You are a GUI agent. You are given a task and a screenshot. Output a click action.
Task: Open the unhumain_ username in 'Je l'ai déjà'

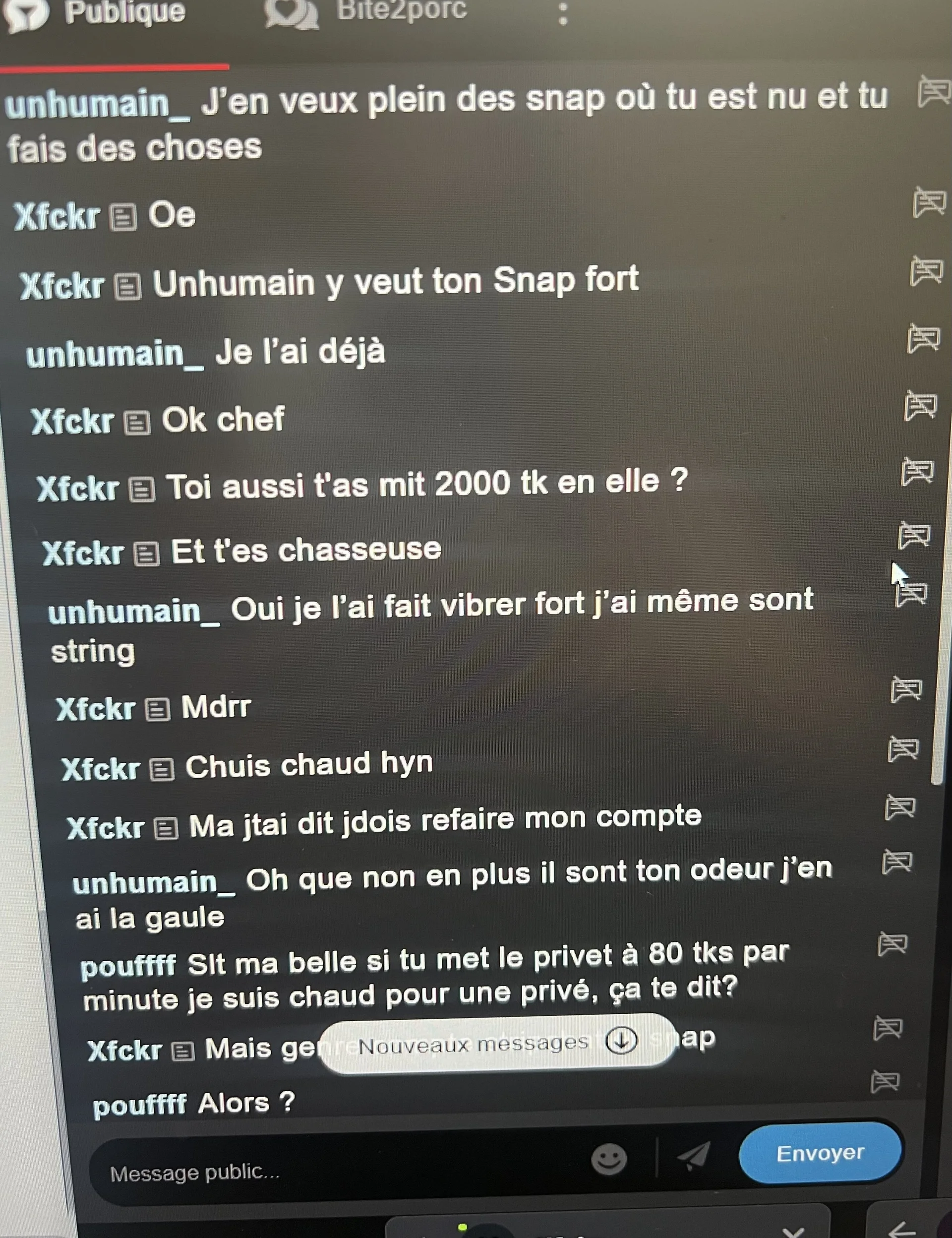click(x=115, y=354)
